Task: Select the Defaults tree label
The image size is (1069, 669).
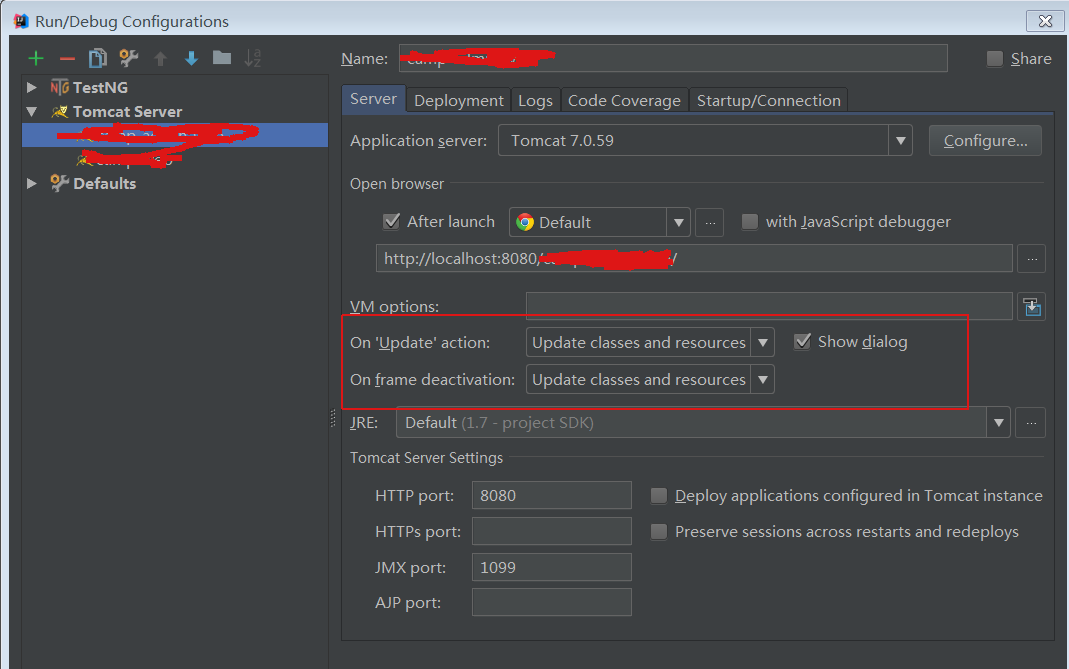Action: [104, 183]
